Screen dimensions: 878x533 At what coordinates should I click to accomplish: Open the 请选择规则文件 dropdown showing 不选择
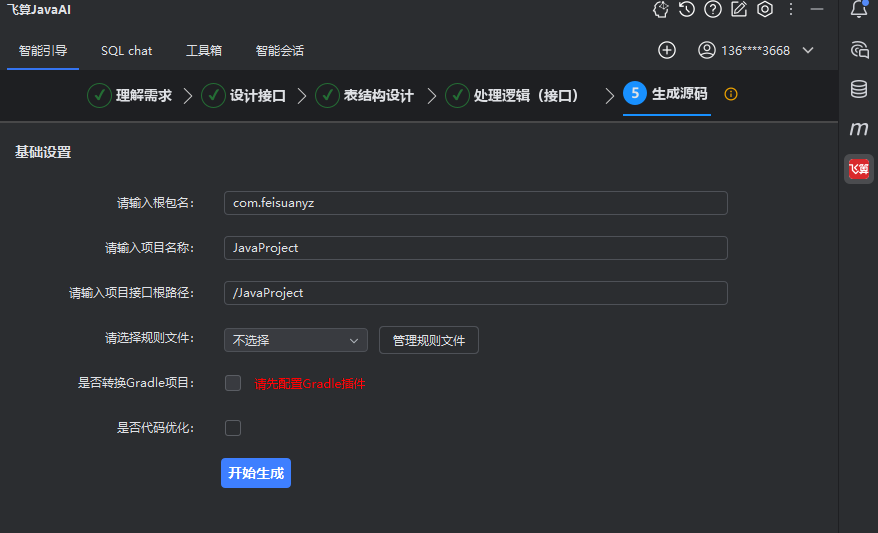tap(296, 340)
